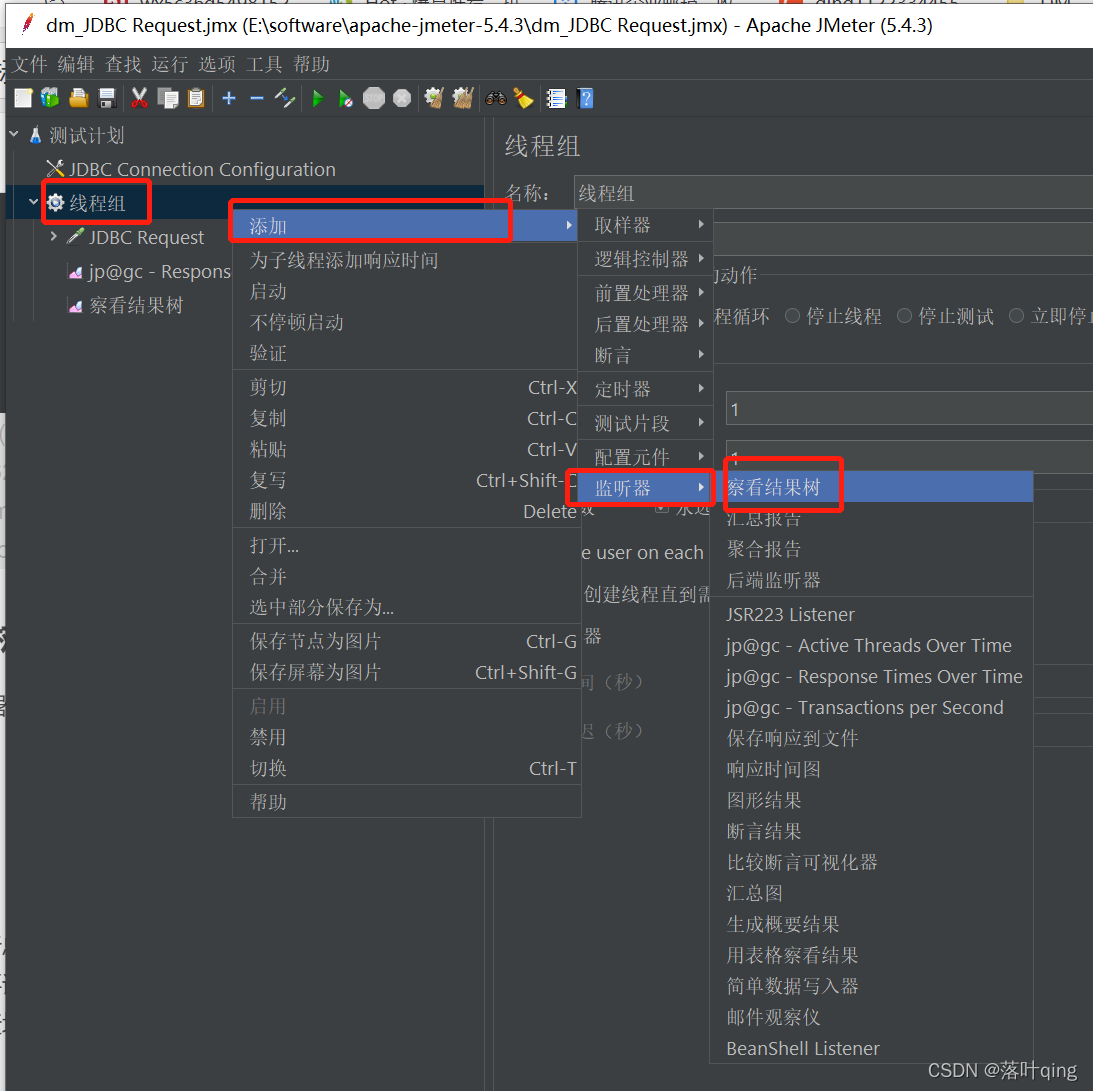Screen dimensions: 1093x1091
Task: Click the Shutdown X icon
Action: click(x=402, y=98)
